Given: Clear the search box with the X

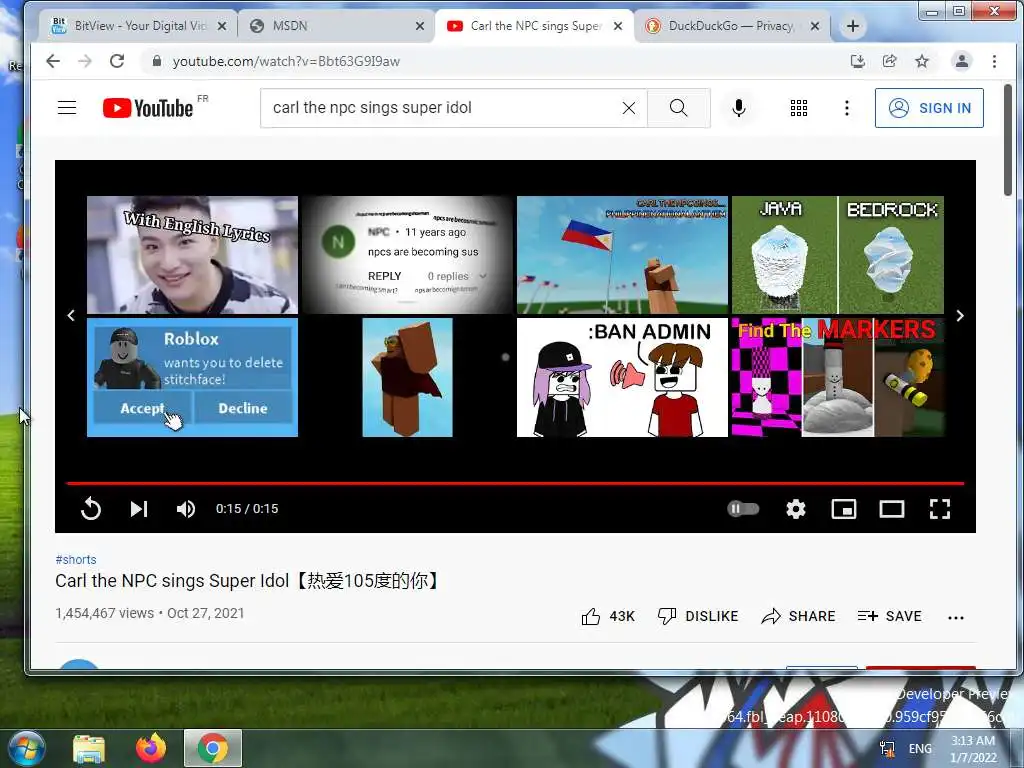Looking at the screenshot, I should [x=628, y=108].
